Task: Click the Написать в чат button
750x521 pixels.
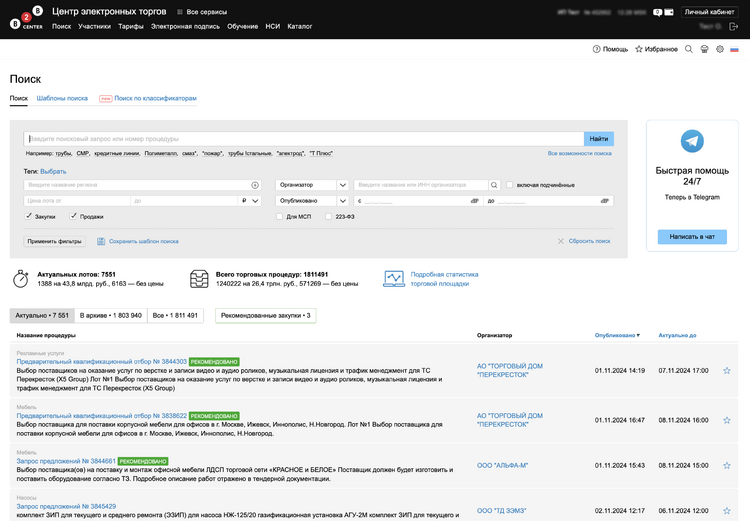Action: pos(692,237)
